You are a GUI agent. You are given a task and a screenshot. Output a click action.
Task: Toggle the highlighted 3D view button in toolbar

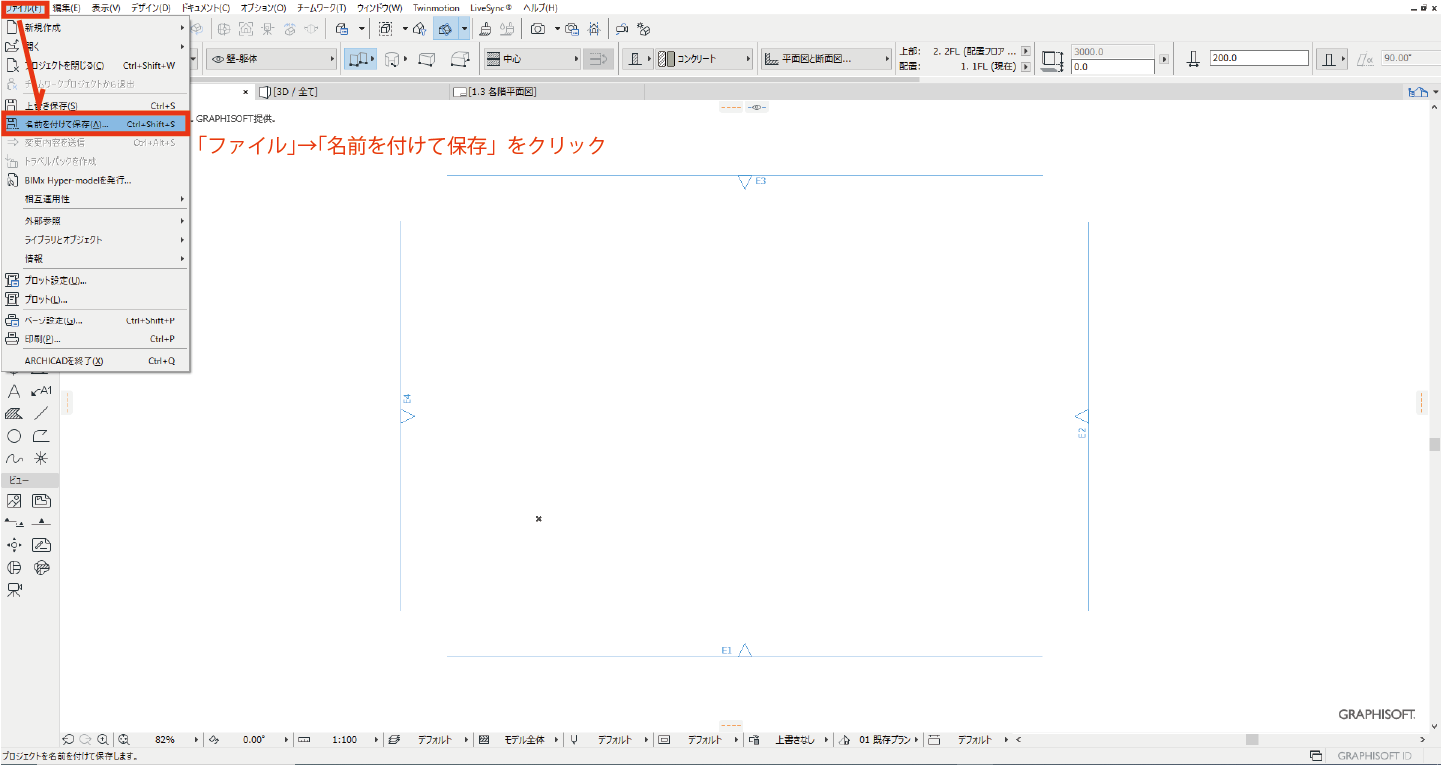click(445, 29)
